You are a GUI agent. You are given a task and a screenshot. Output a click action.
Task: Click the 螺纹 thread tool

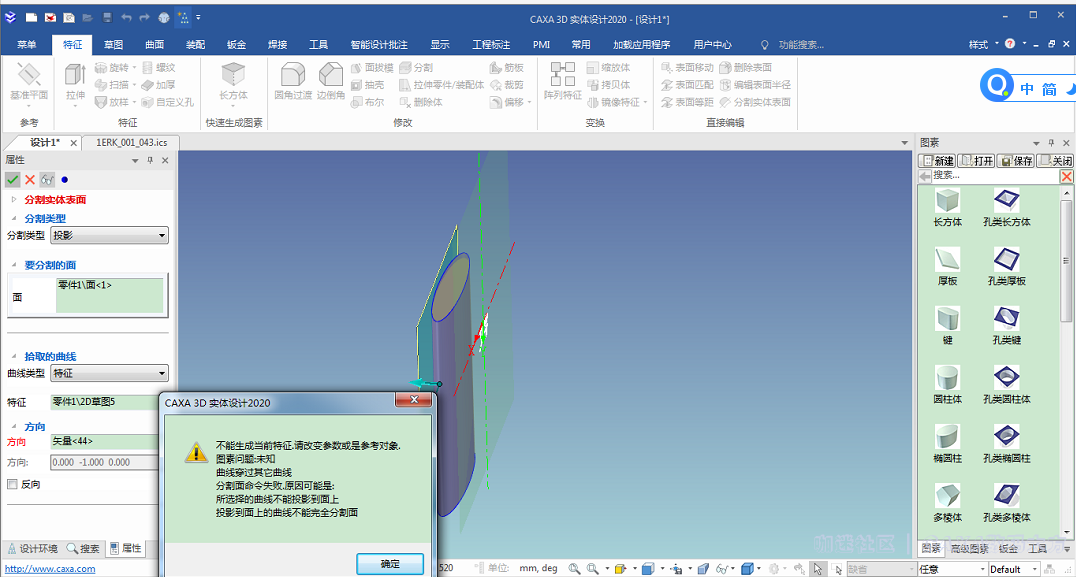159,67
